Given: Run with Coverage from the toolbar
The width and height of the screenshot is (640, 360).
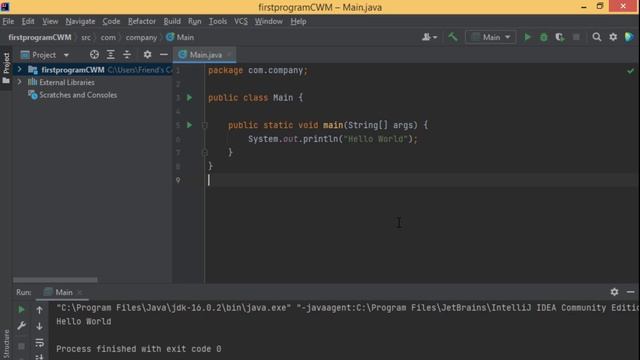Looking at the screenshot, I should [560, 37].
